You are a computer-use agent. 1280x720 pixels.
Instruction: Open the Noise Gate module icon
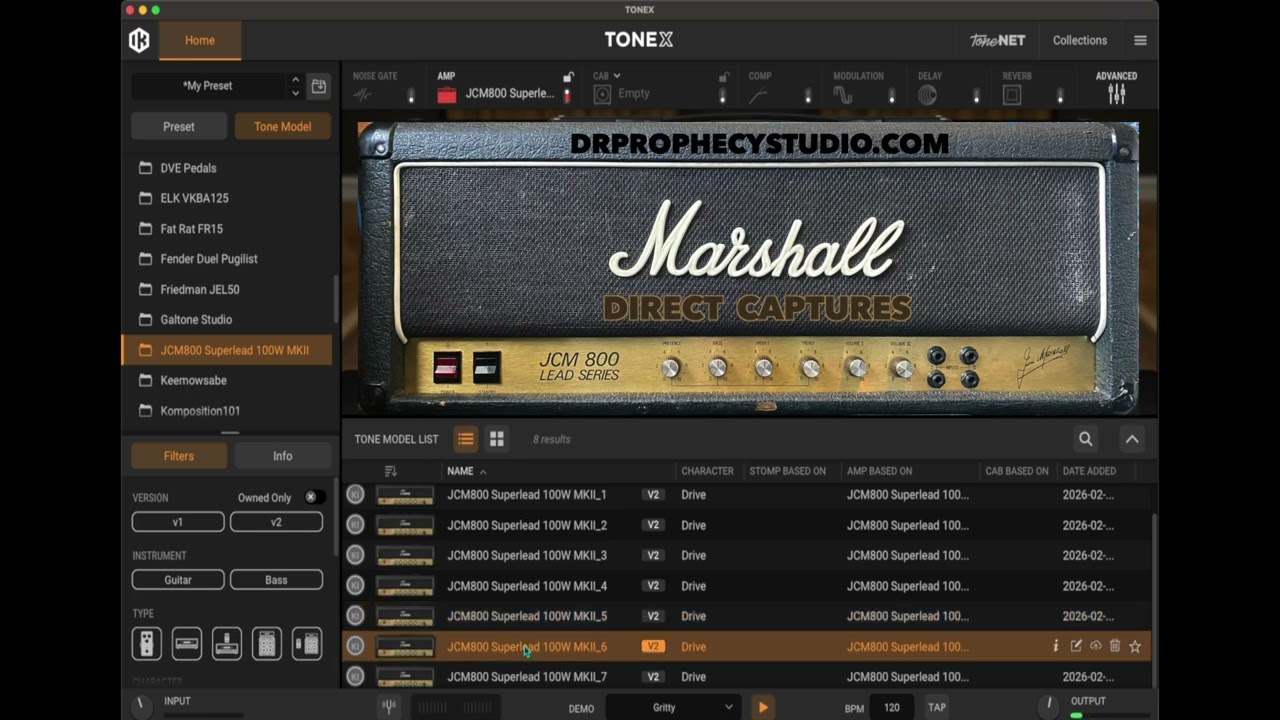[362, 95]
